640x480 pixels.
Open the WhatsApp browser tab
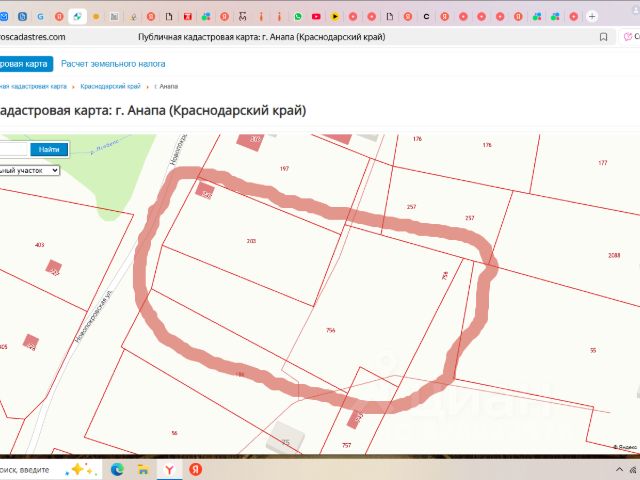tap(298, 17)
